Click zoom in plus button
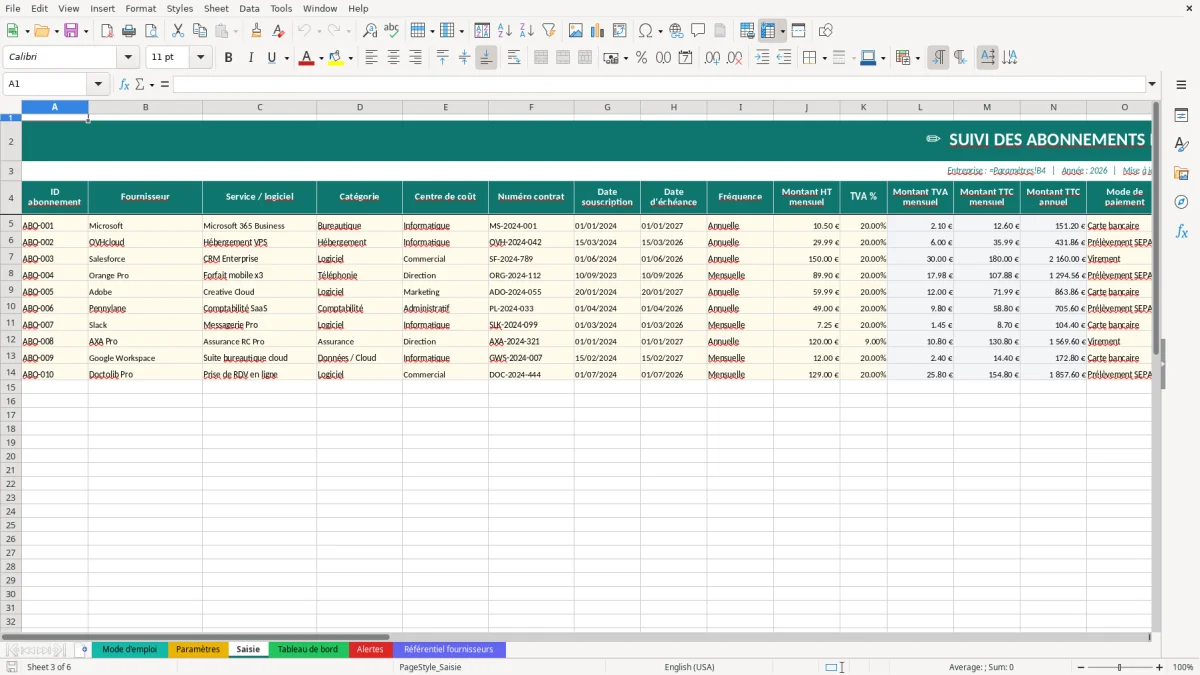This screenshot has height=675, width=1200. (x=1159, y=667)
